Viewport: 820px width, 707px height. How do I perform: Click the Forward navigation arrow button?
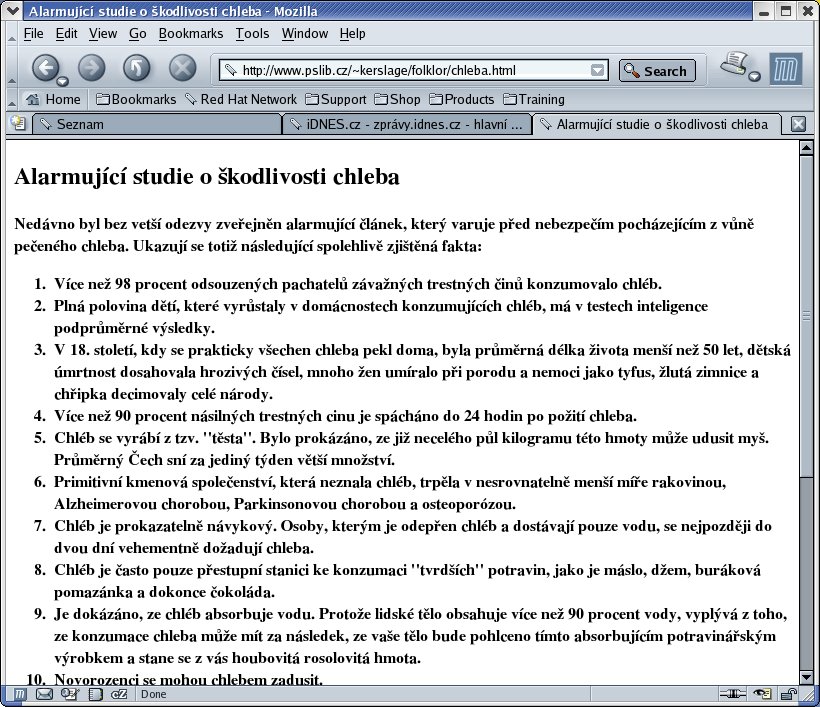pyautogui.click(x=92, y=68)
